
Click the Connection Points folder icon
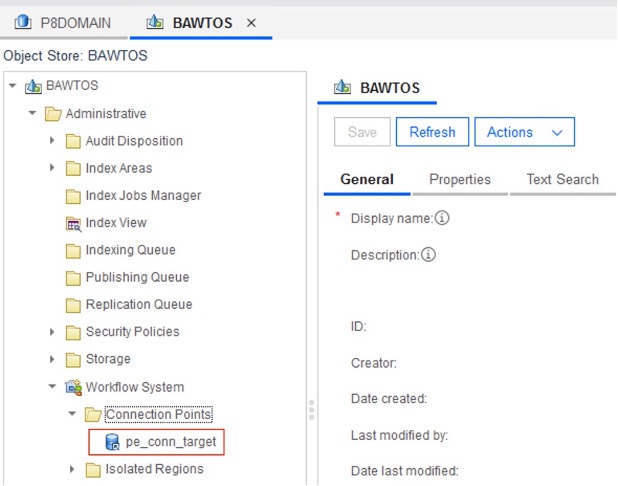tap(93, 414)
